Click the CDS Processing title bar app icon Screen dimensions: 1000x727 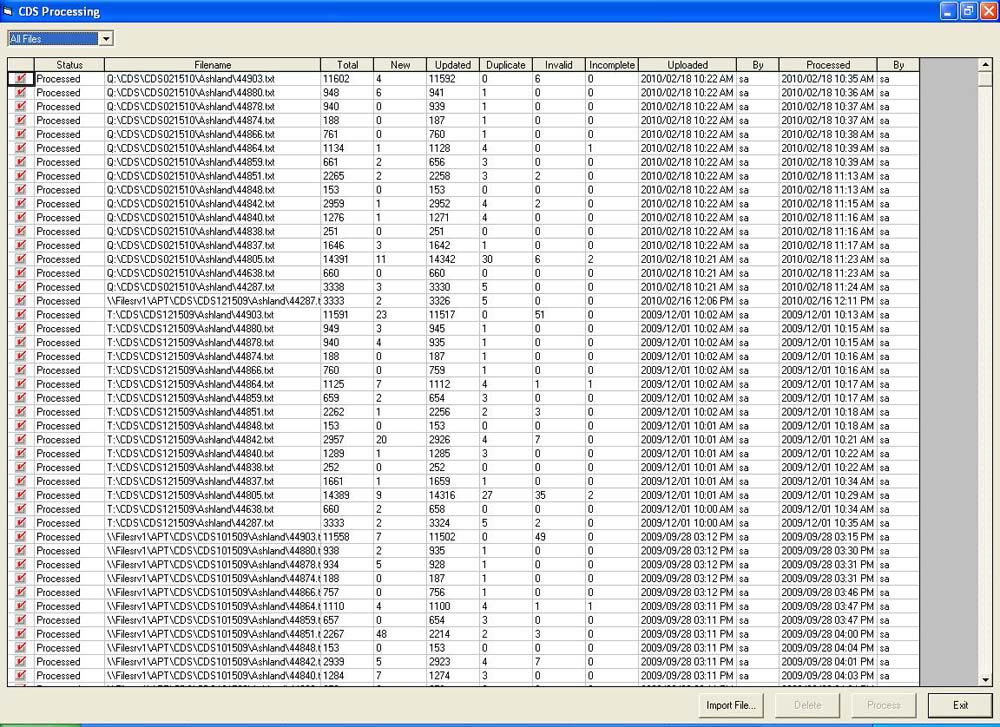point(9,11)
